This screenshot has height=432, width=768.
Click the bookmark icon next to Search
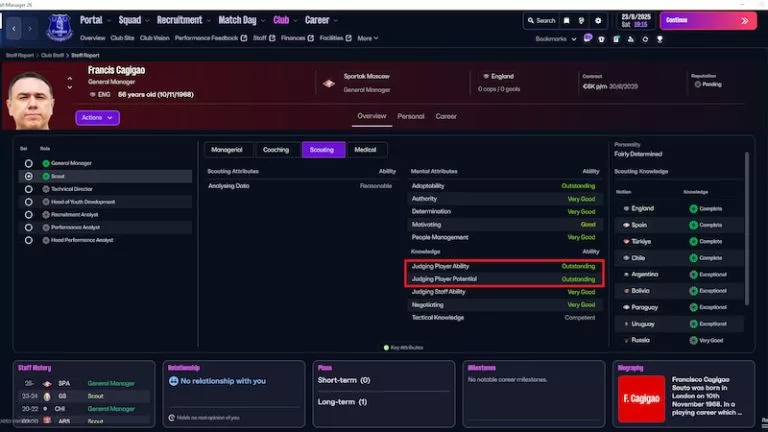[567, 21]
